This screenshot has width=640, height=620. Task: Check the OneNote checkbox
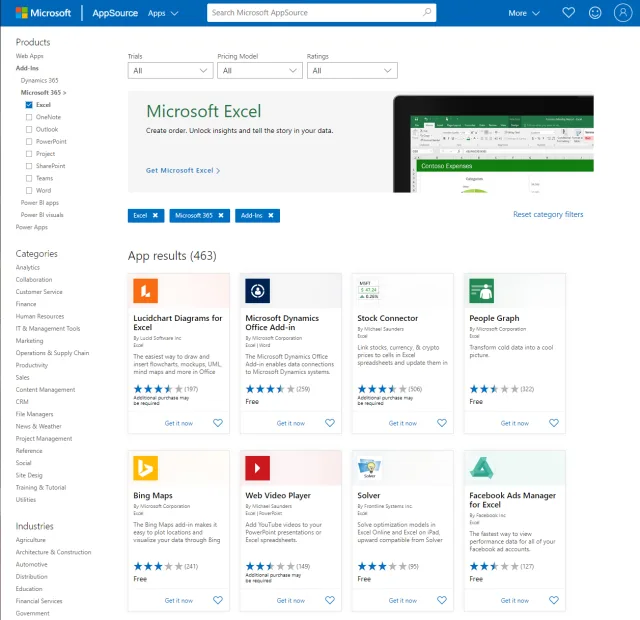tap(29, 117)
